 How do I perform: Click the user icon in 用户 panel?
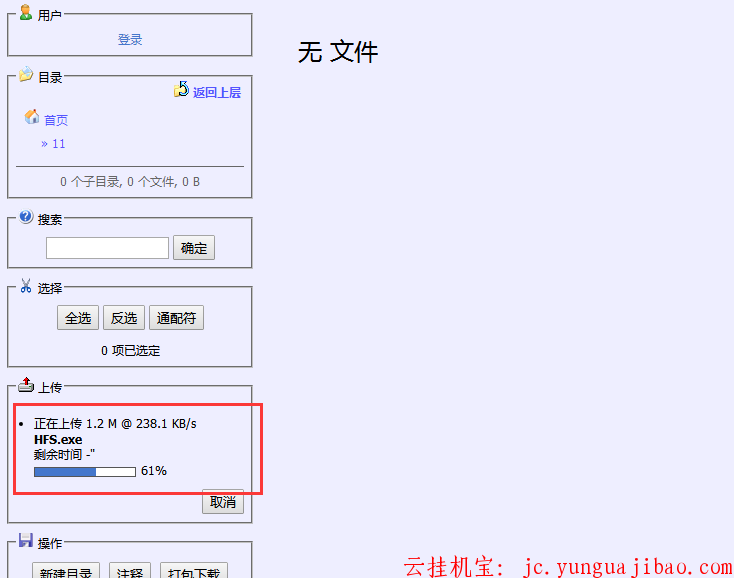tap(26, 12)
